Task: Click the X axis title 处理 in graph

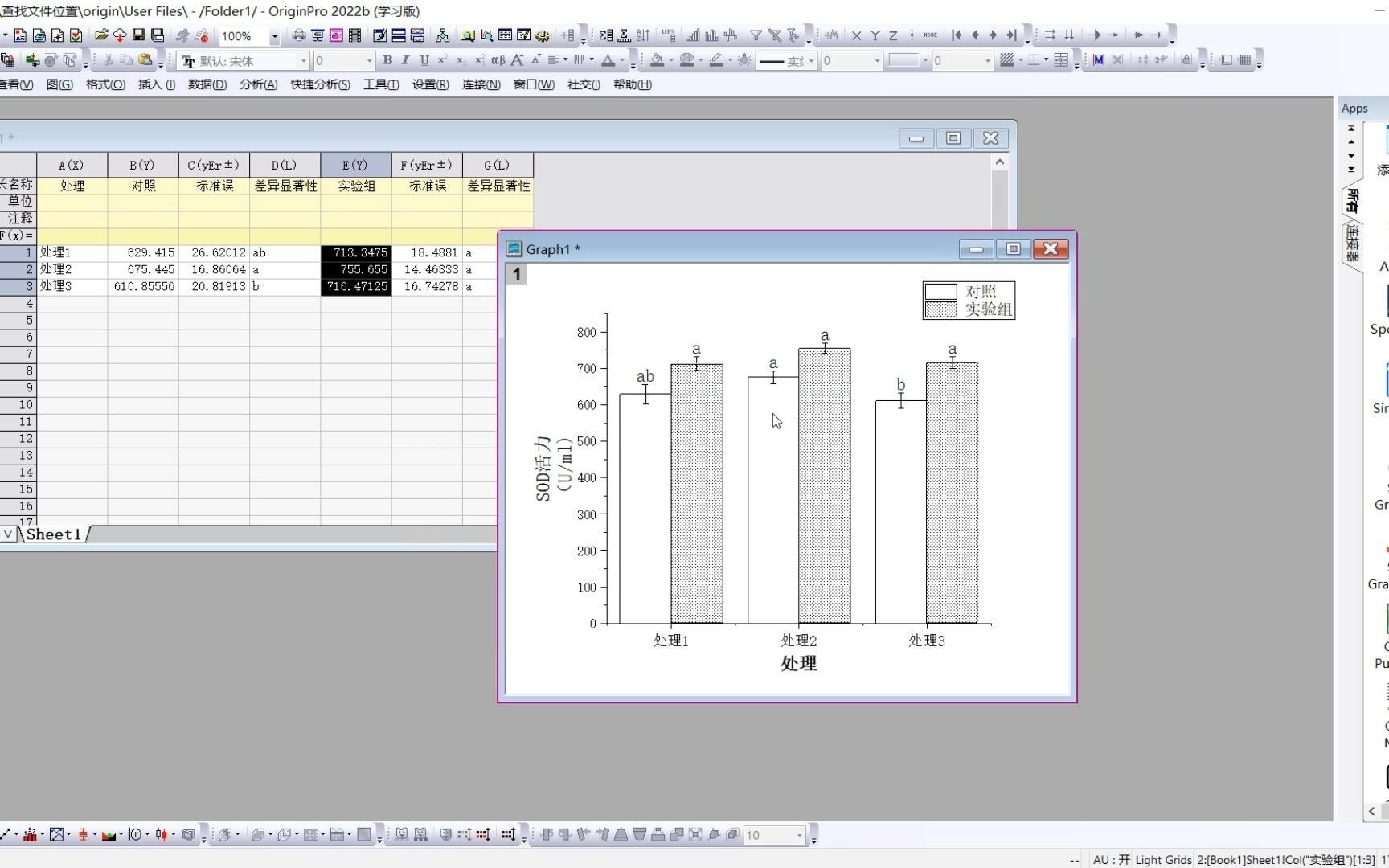Action: [x=798, y=663]
